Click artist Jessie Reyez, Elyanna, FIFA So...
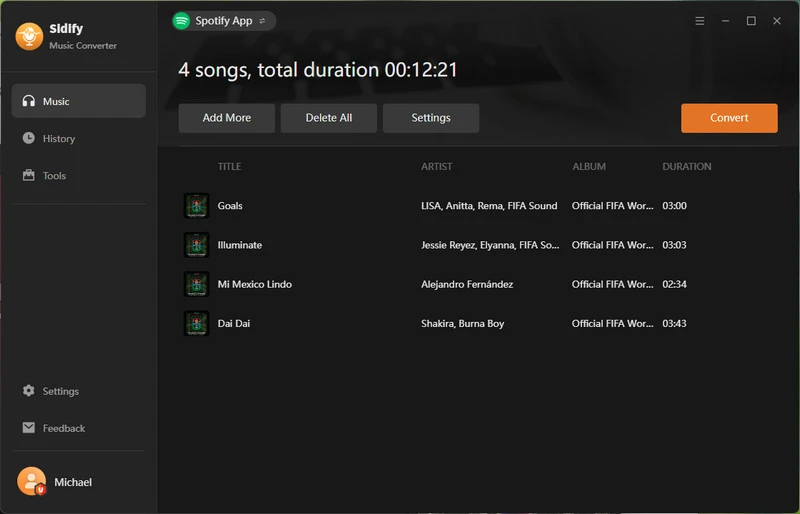The image size is (800, 514). pyautogui.click(x=490, y=245)
